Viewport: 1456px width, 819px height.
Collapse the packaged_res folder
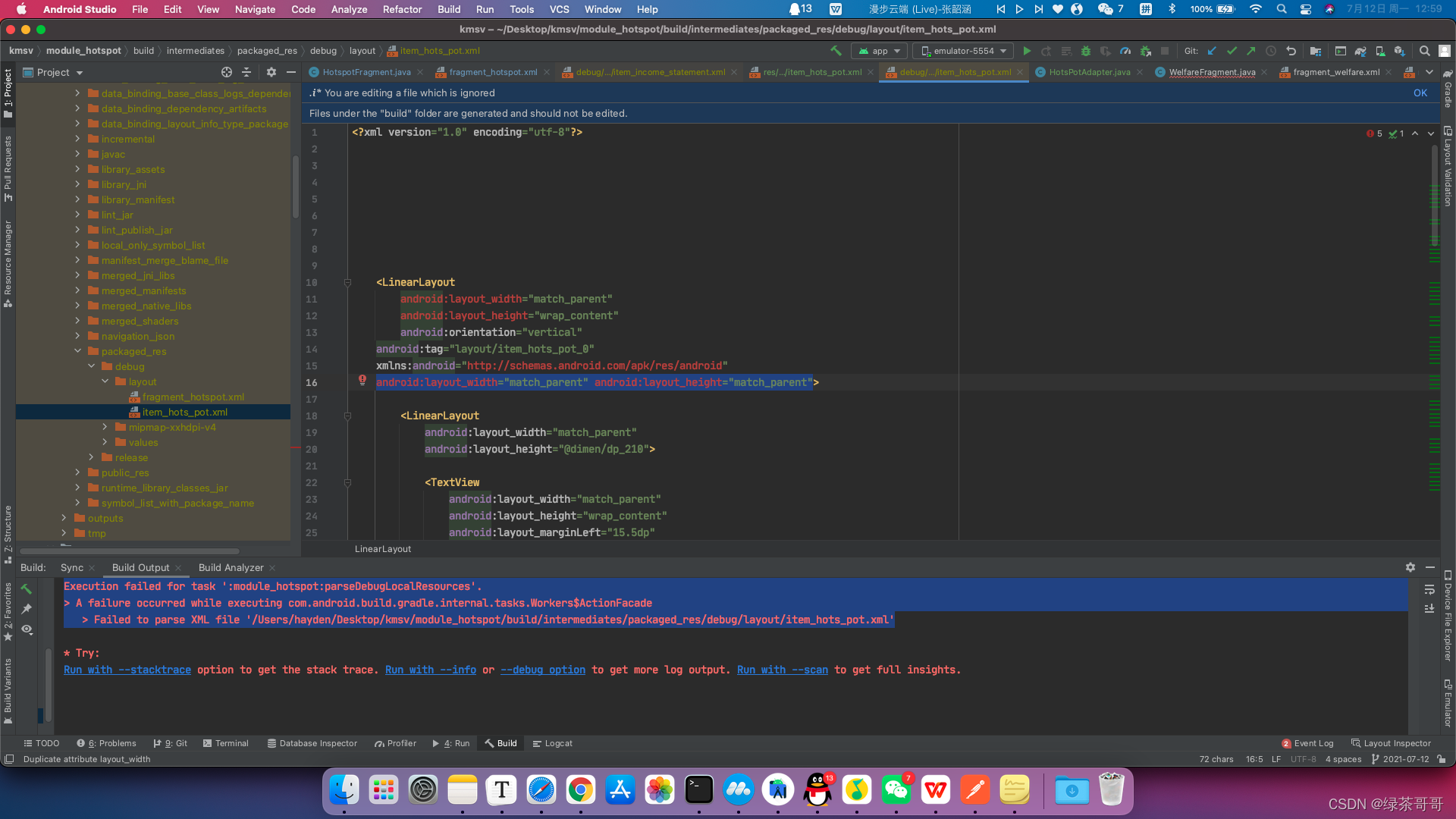(x=77, y=351)
